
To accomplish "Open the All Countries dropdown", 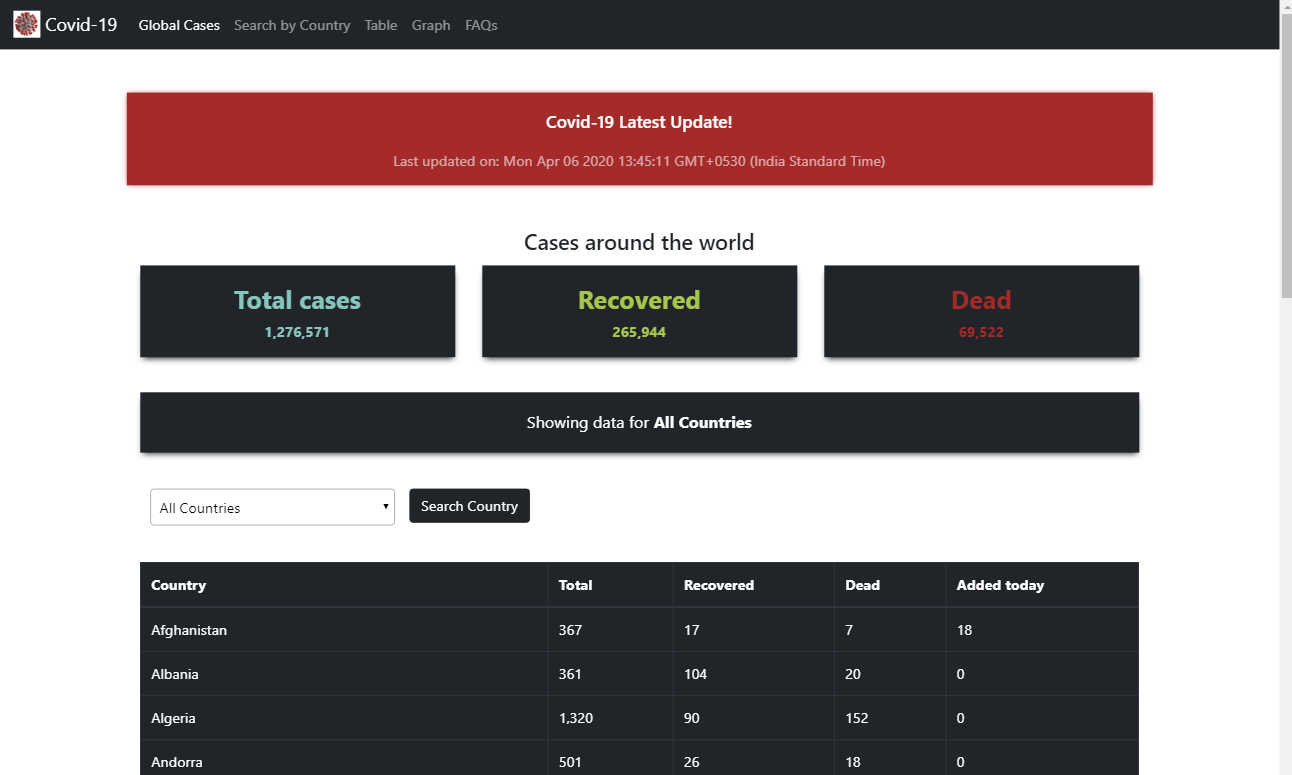I will coord(272,507).
